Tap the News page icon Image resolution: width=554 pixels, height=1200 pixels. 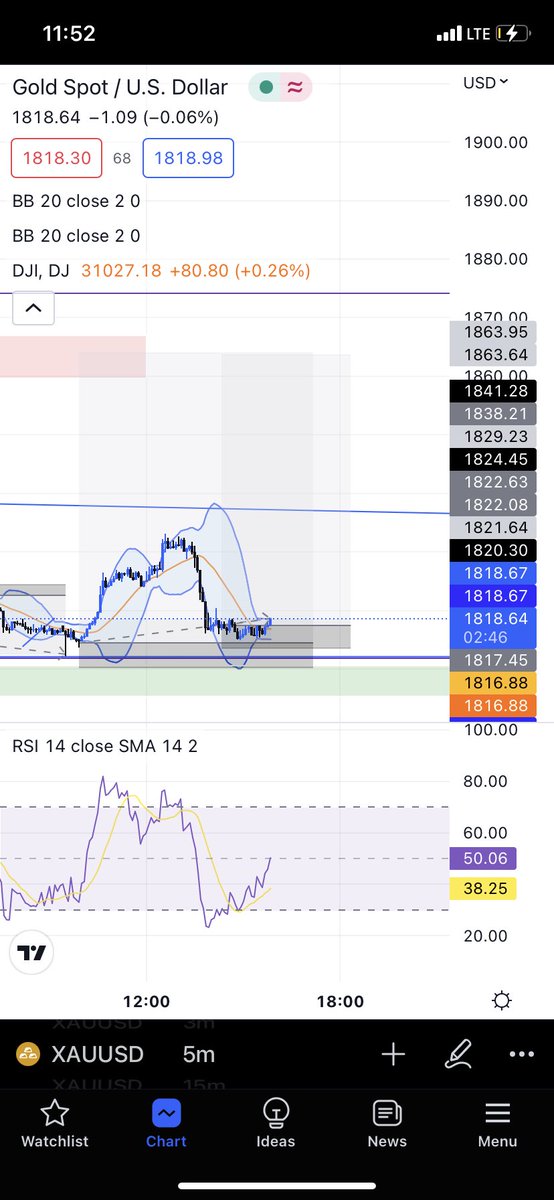pyautogui.click(x=387, y=1113)
